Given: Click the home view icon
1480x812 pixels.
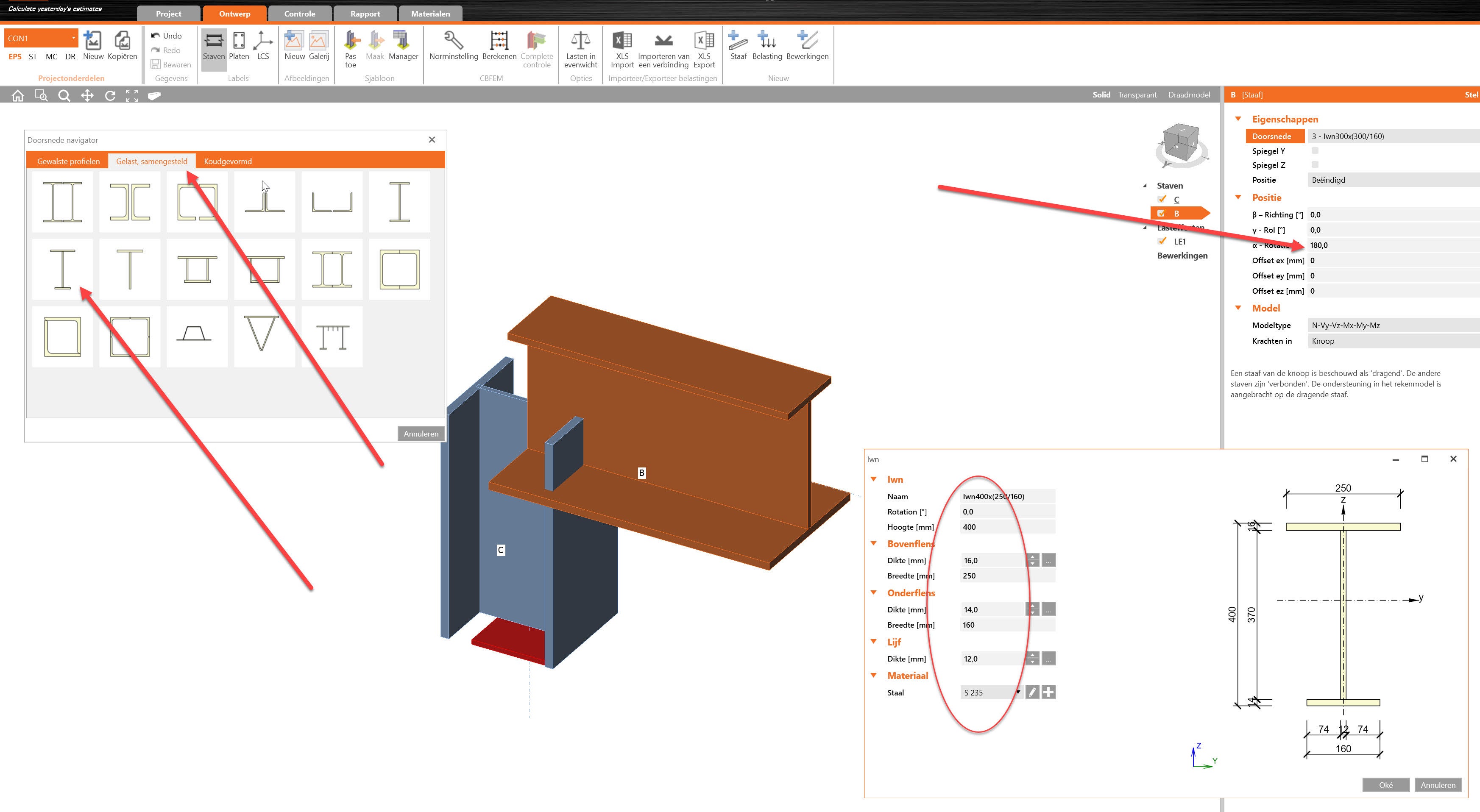Looking at the screenshot, I should click(x=18, y=96).
